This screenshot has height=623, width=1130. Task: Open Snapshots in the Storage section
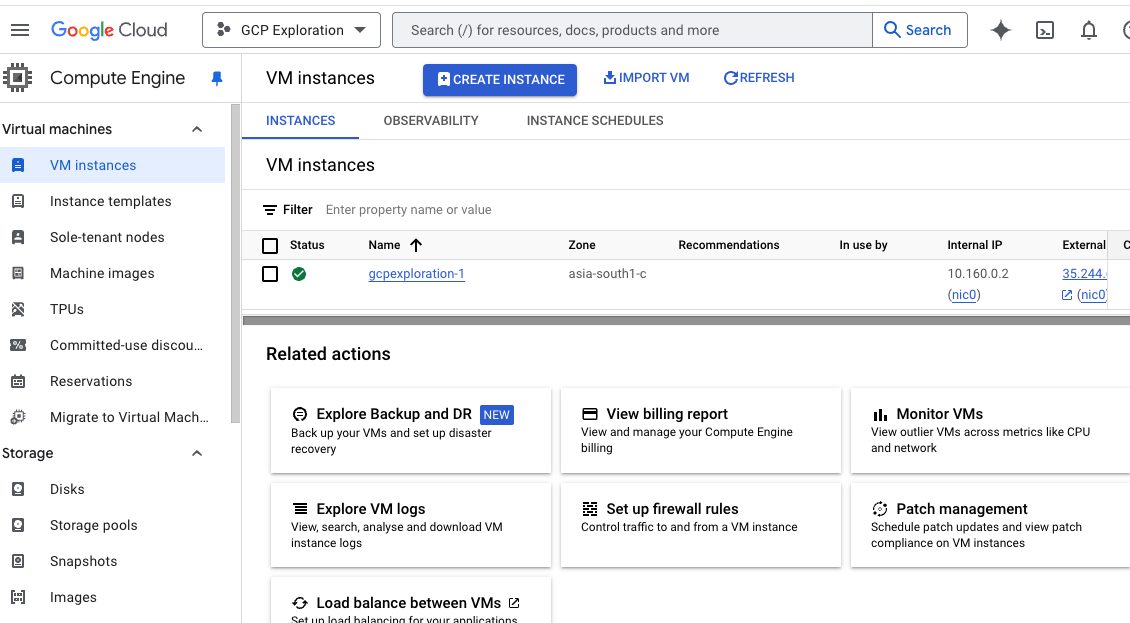83,561
